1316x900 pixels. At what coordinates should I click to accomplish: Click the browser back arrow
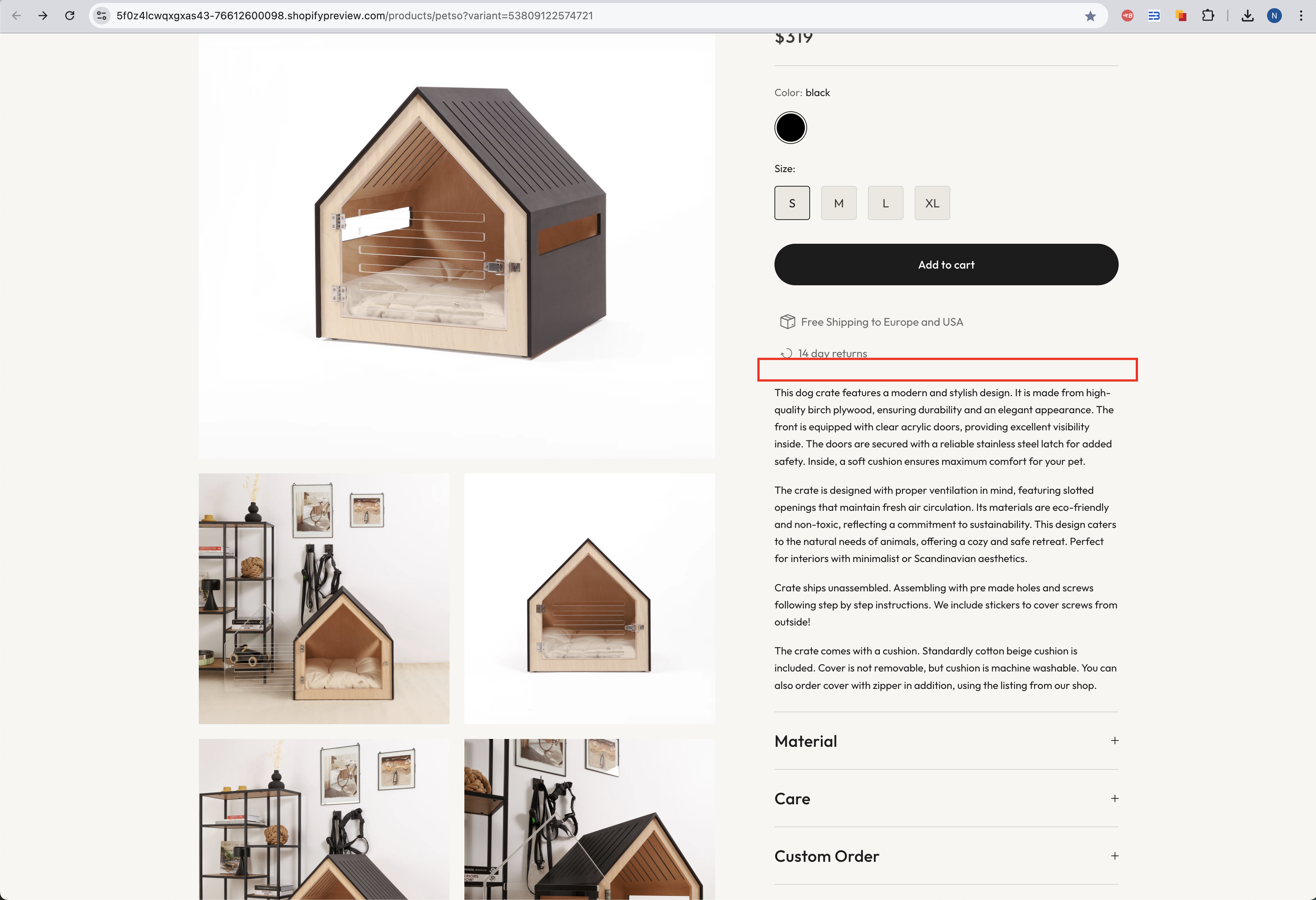tap(16, 15)
